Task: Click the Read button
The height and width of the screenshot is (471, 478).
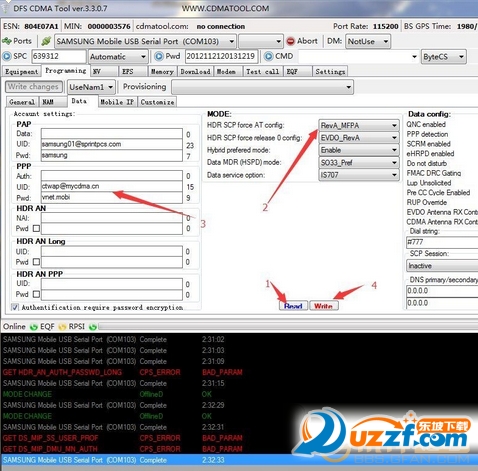Action: click(x=293, y=306)
